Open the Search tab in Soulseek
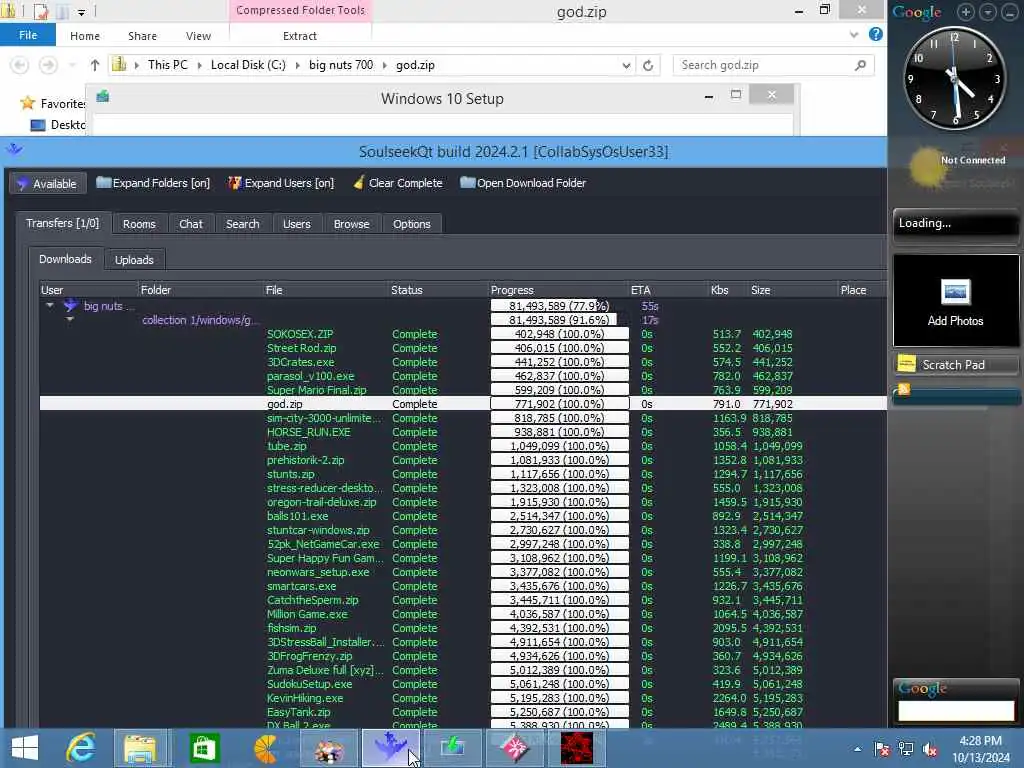Viewport: 1024px width, 768px height. coord(242,224)
